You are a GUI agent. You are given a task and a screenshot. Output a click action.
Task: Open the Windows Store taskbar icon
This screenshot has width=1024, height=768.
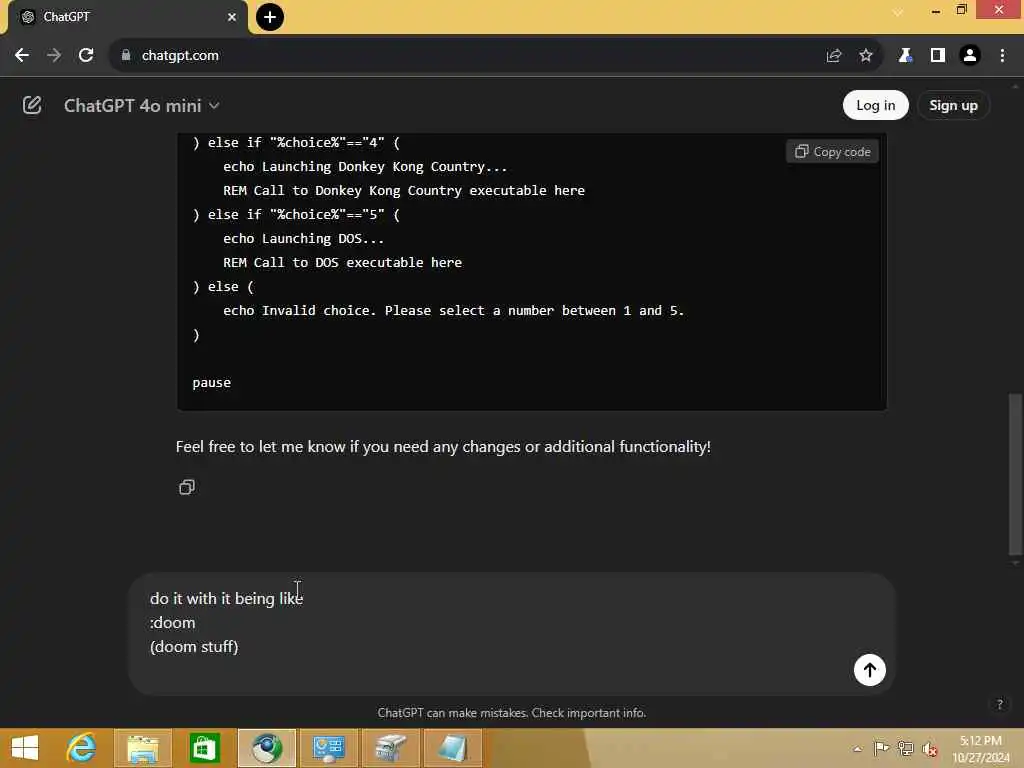204,748
